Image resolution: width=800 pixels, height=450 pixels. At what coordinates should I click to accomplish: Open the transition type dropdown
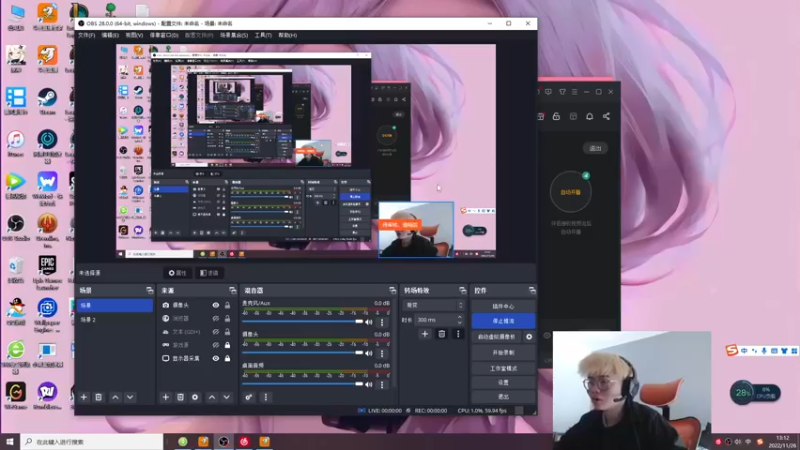[433, 305]
